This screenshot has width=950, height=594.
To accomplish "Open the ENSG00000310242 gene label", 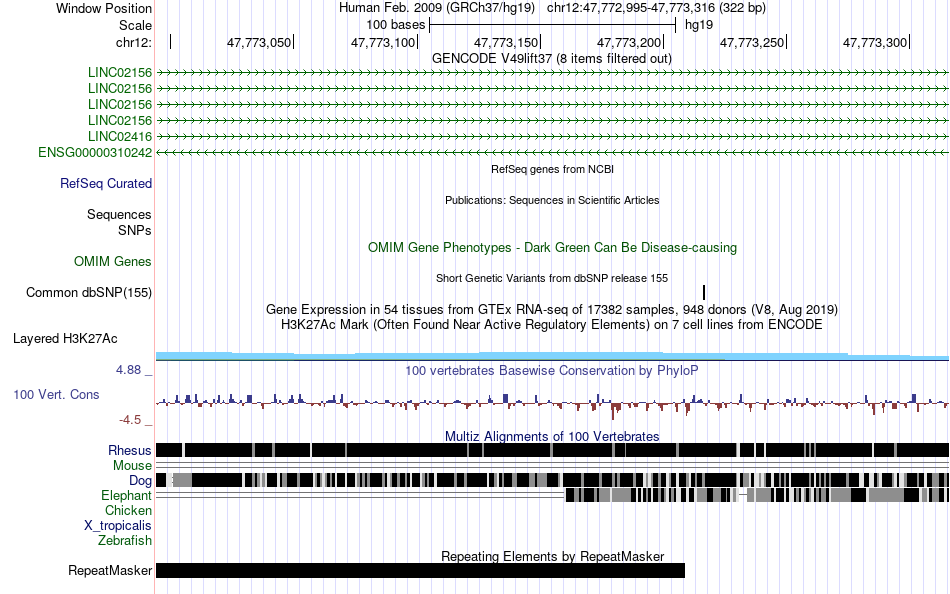I will [x=95, y=153].
